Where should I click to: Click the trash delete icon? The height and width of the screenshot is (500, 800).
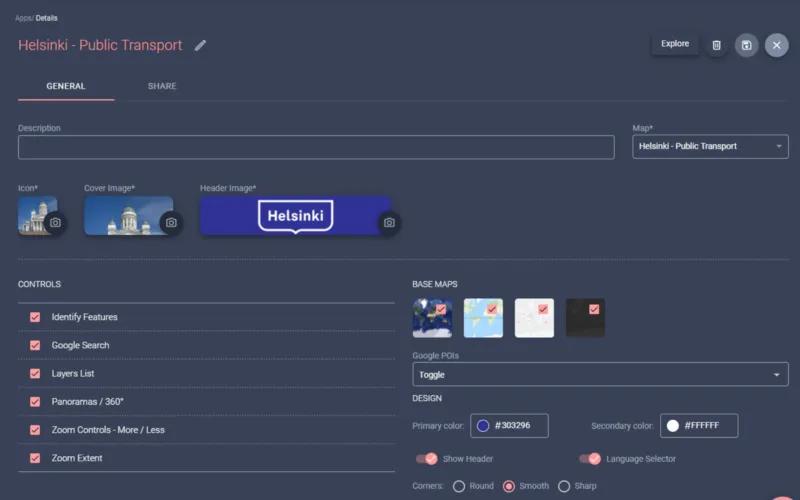pos(716,45)
